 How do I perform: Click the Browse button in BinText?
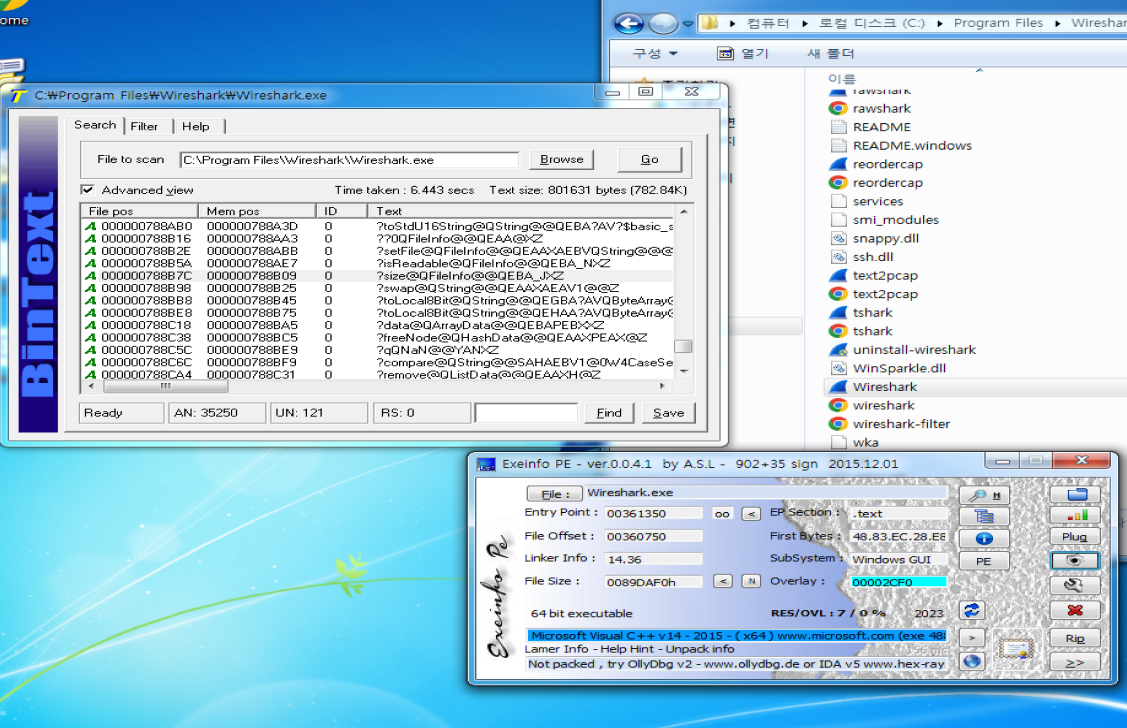[561, 160]
